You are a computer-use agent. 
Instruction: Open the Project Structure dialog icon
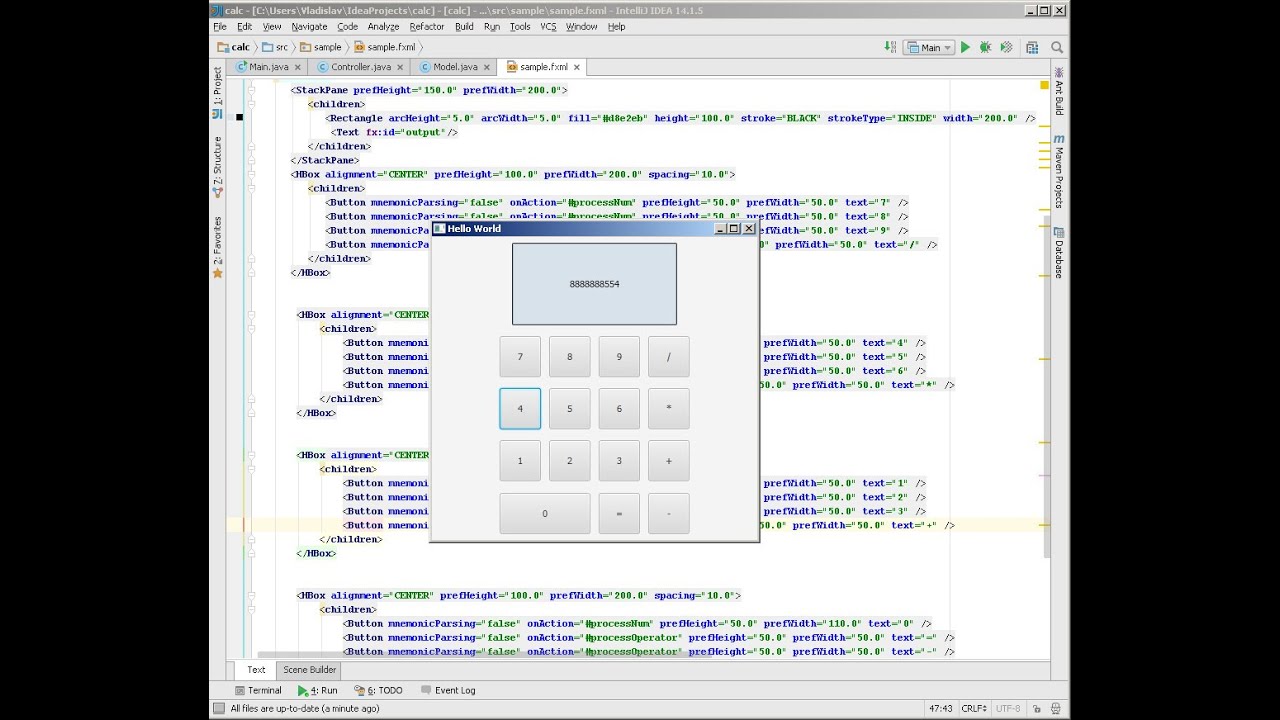point(1032,47)
